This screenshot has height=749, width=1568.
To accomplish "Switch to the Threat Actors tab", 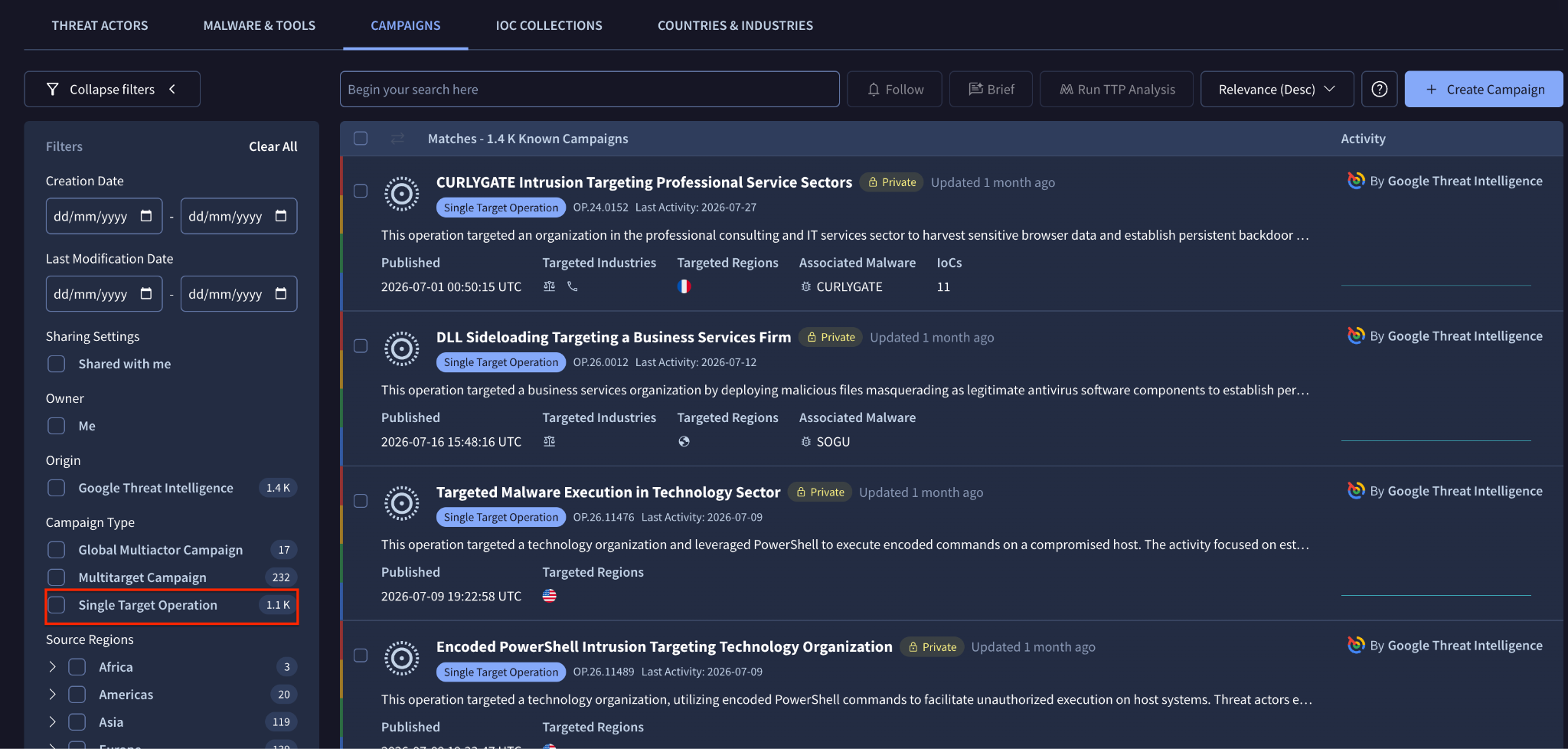I will [x=100, y=25].
